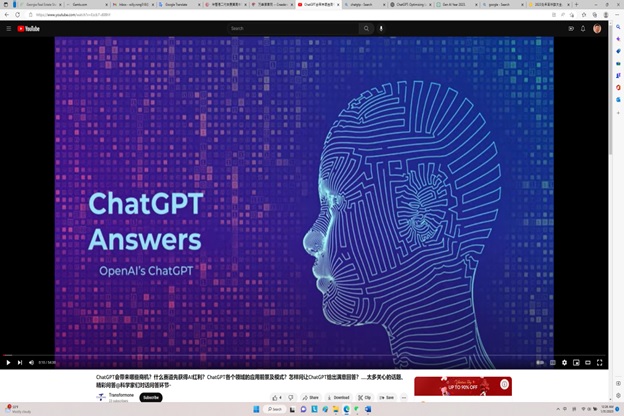Screen dimensions: 624x416
Task: Click the Share button
Action: tap(310, 397)
